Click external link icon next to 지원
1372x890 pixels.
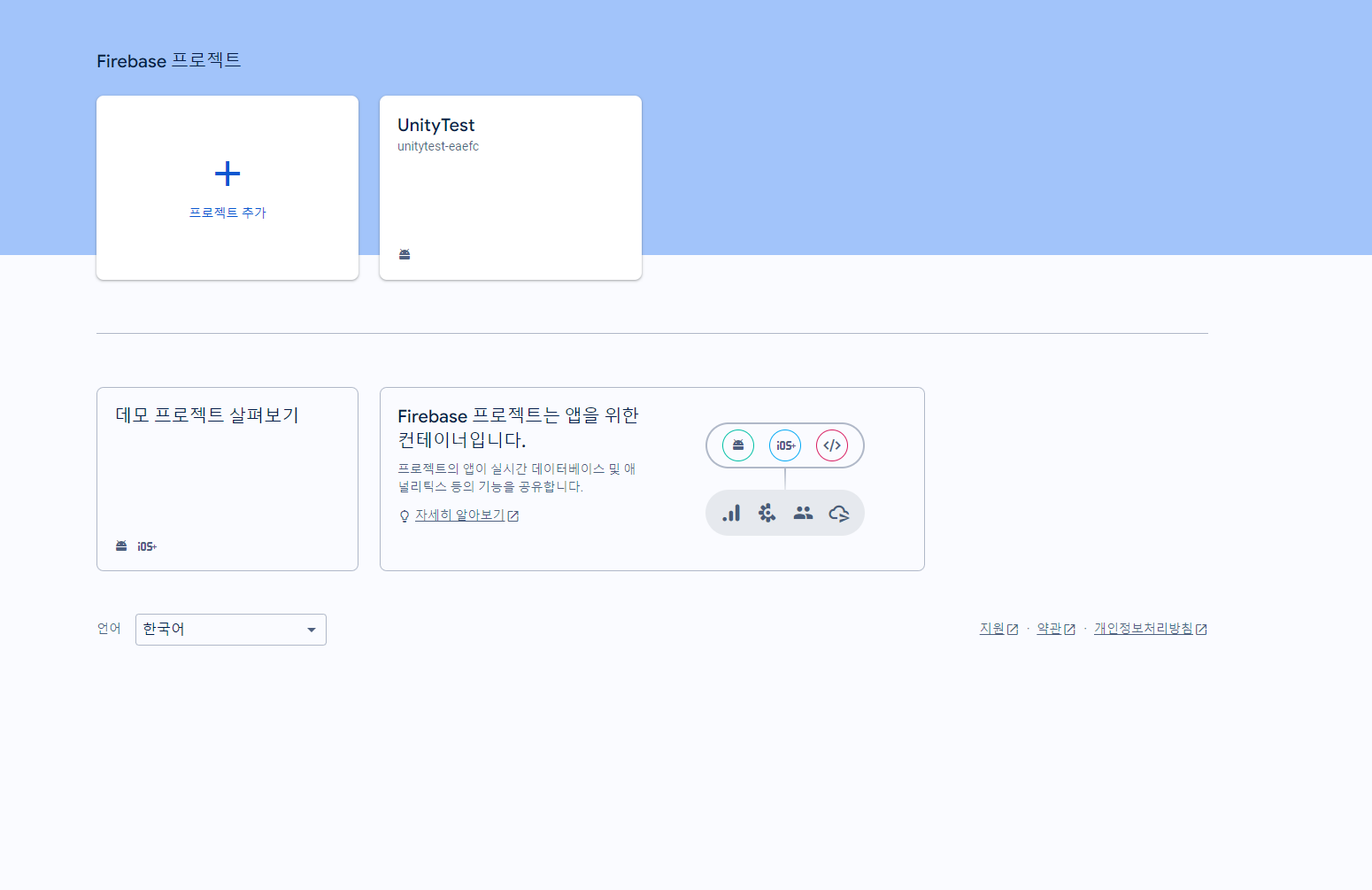coord(1013,629)
